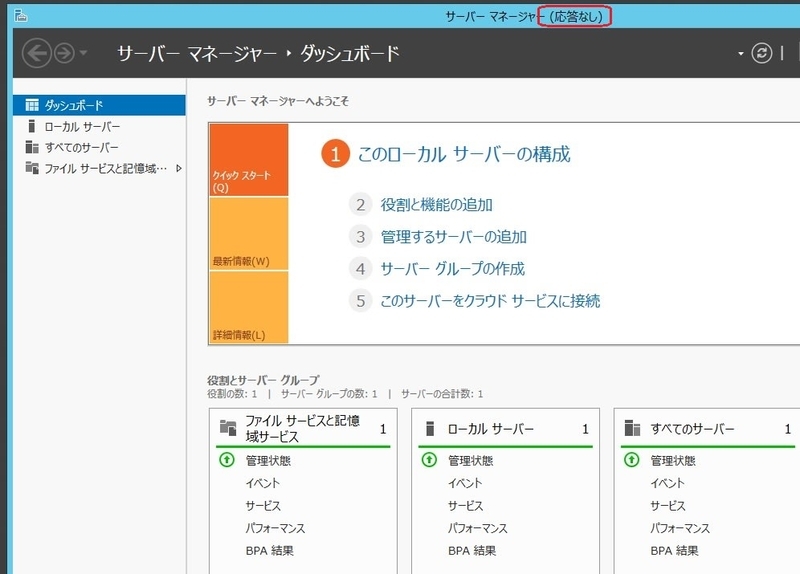800x574 pixels.
Task: Click the back navigation arrow
Action: 37,53
